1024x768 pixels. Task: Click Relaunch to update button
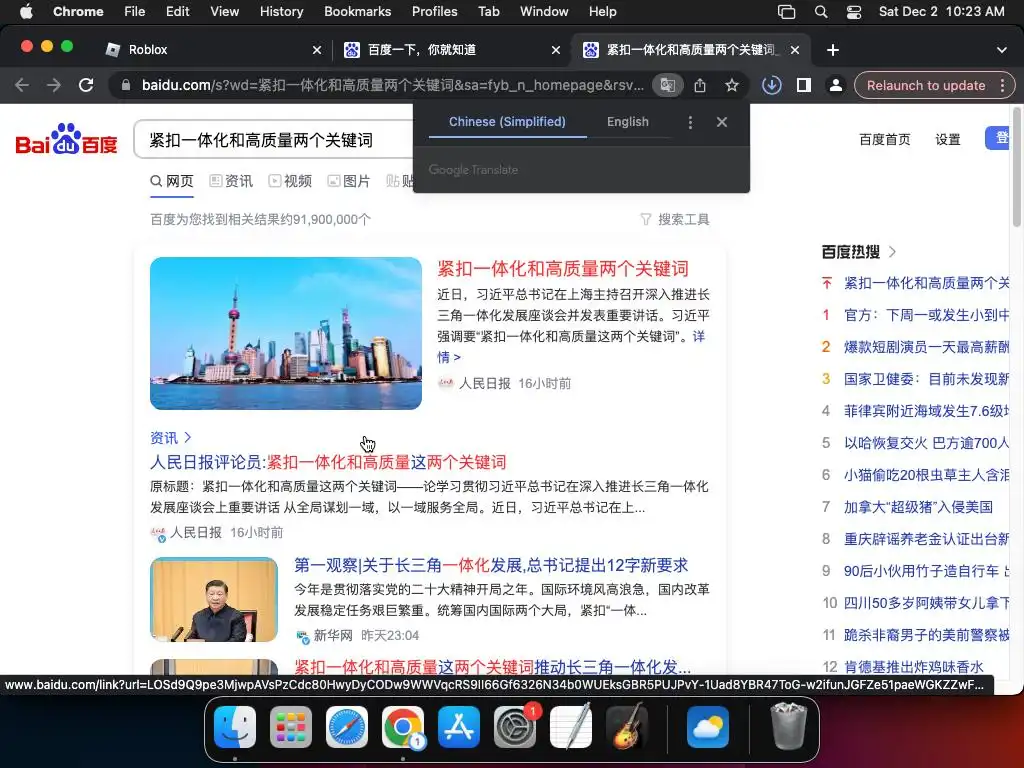point(926,85)
